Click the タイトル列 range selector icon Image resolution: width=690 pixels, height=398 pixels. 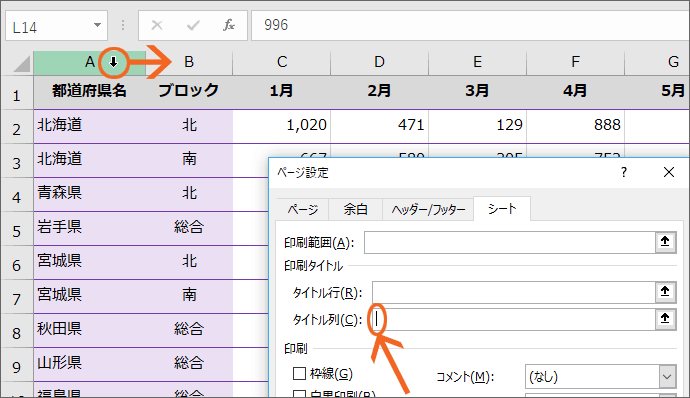[x=665, y=319]
